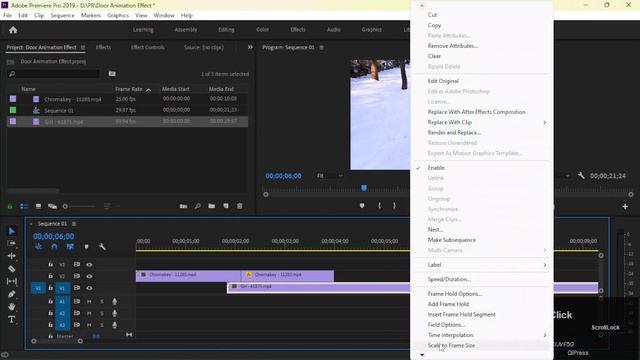
Task: Open Sequence 01 timeline panel menu
Action: (74, 224)
